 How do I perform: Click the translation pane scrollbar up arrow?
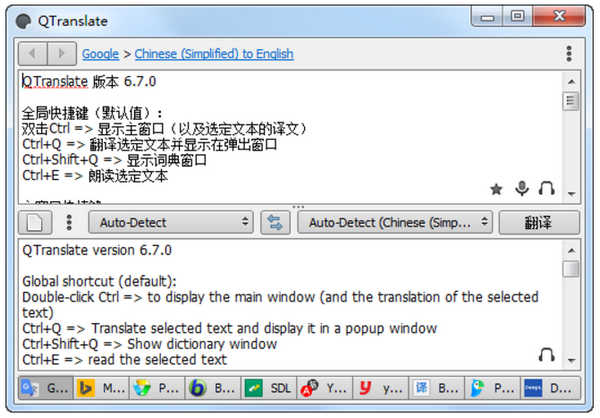tap(571, 250)
